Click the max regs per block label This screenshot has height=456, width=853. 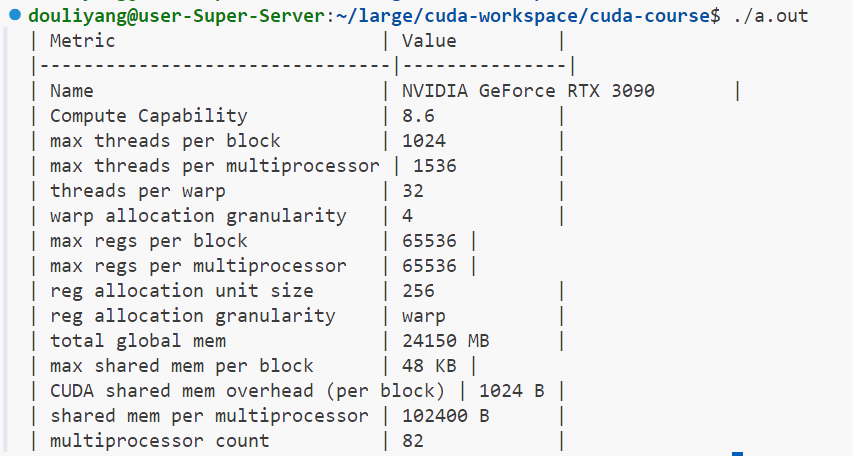pyautogui.click(x=148, y=241)
